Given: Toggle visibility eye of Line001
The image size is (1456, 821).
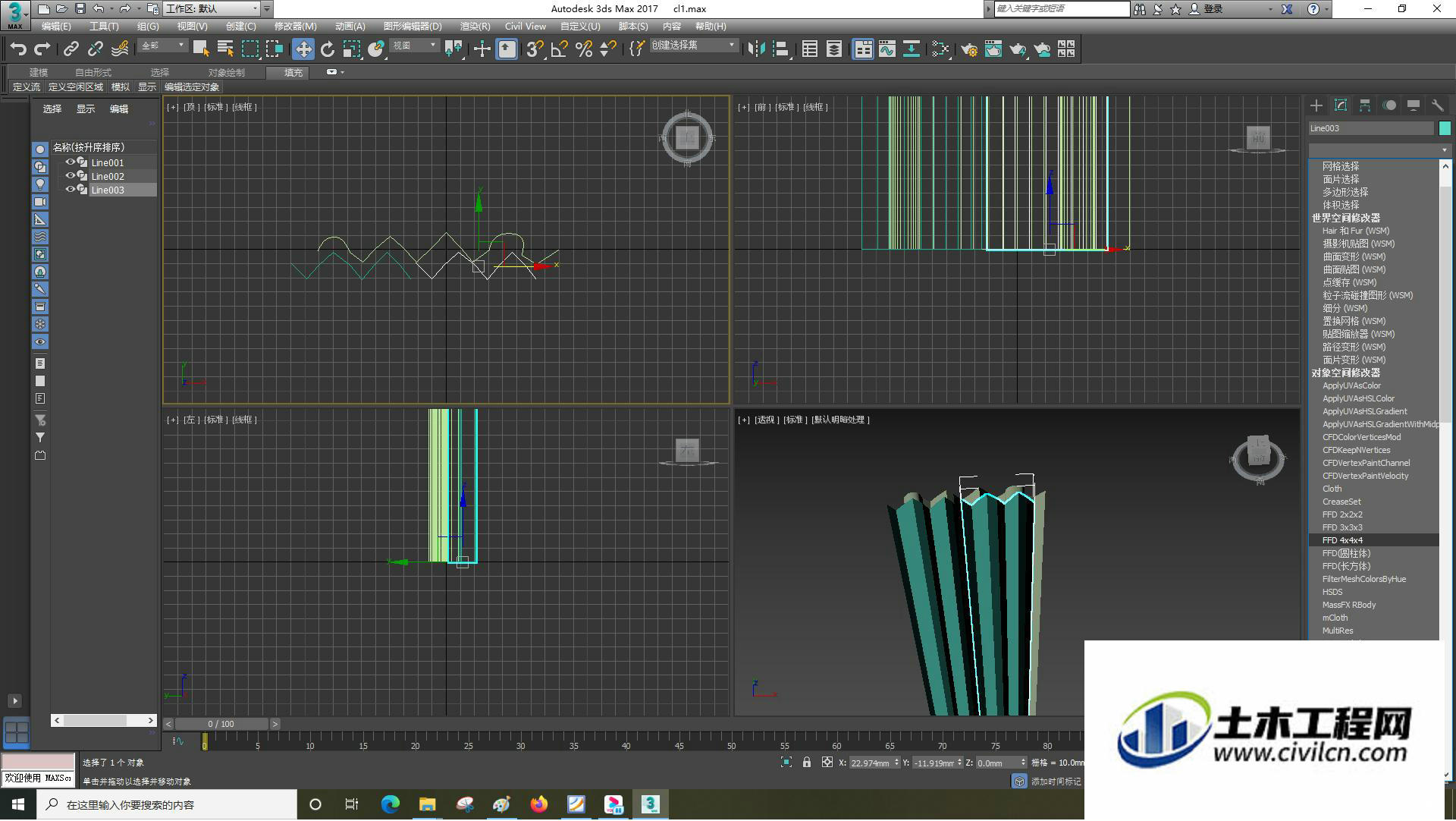Looking at the screenshot, I should click(70, 162).
